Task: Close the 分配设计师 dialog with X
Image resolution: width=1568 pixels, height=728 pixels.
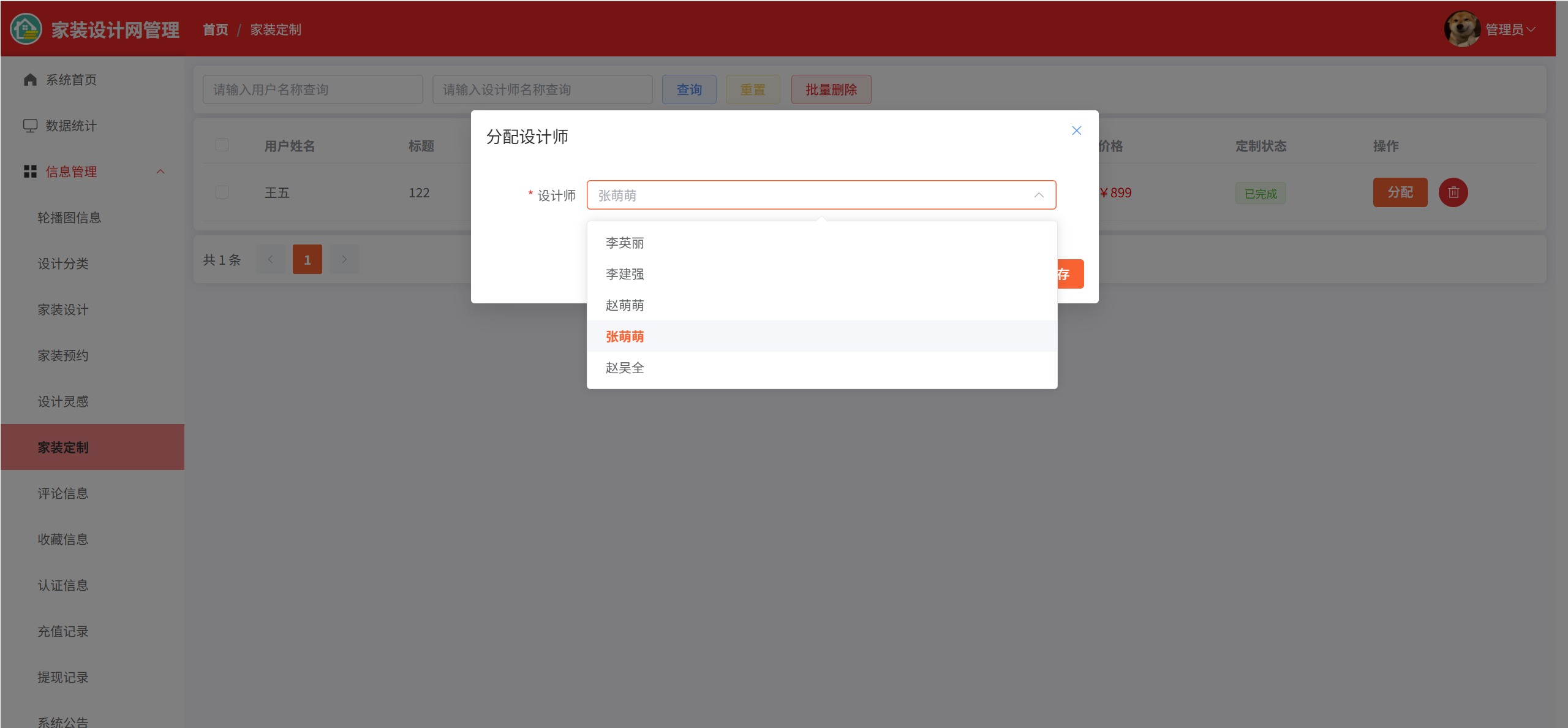Action: [x=1076, y=131]
